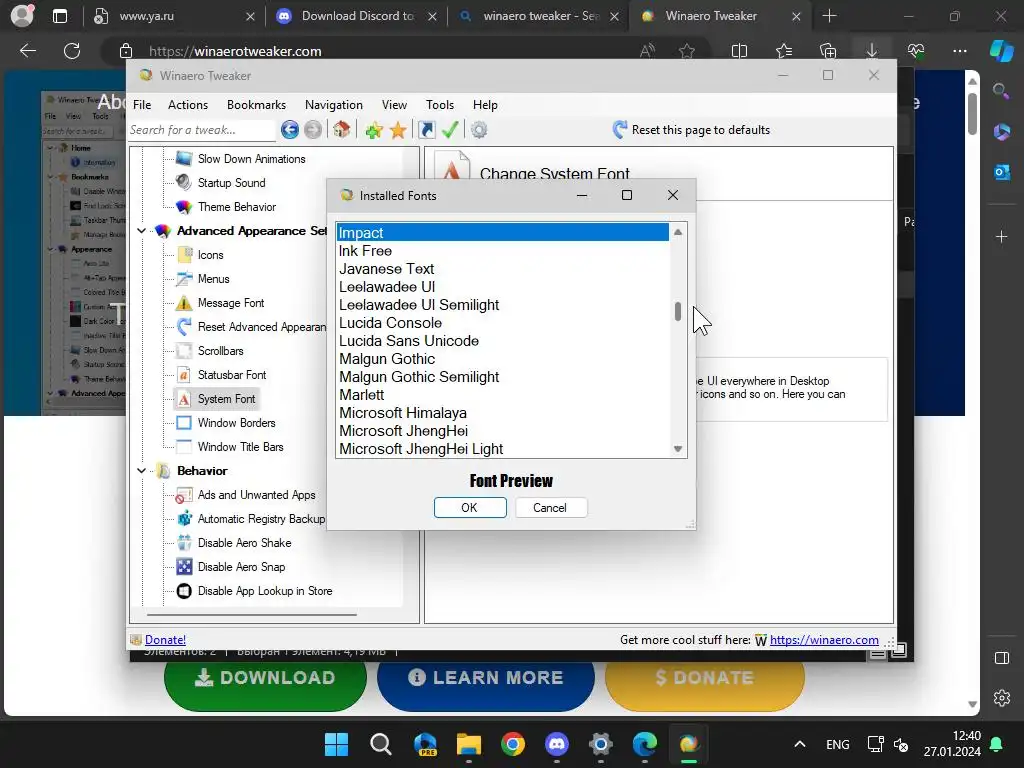Open the Help menu
Viewport: 1024px width, 768px height.
point(485,104)
